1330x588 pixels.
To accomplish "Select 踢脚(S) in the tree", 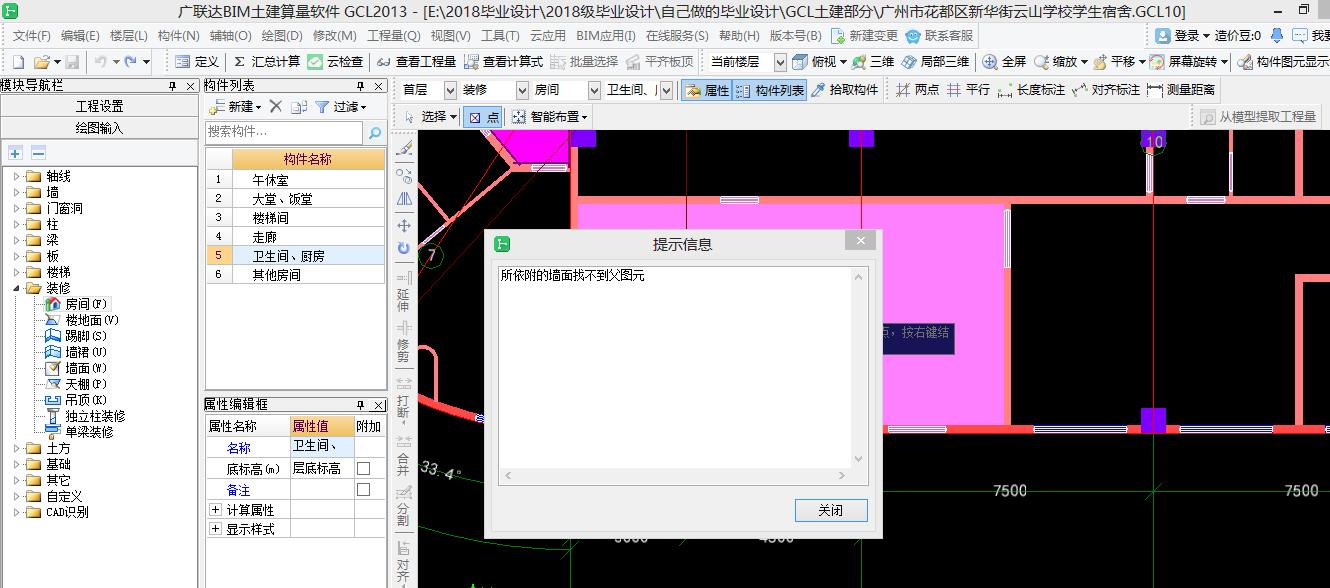I will click(86, 336).
